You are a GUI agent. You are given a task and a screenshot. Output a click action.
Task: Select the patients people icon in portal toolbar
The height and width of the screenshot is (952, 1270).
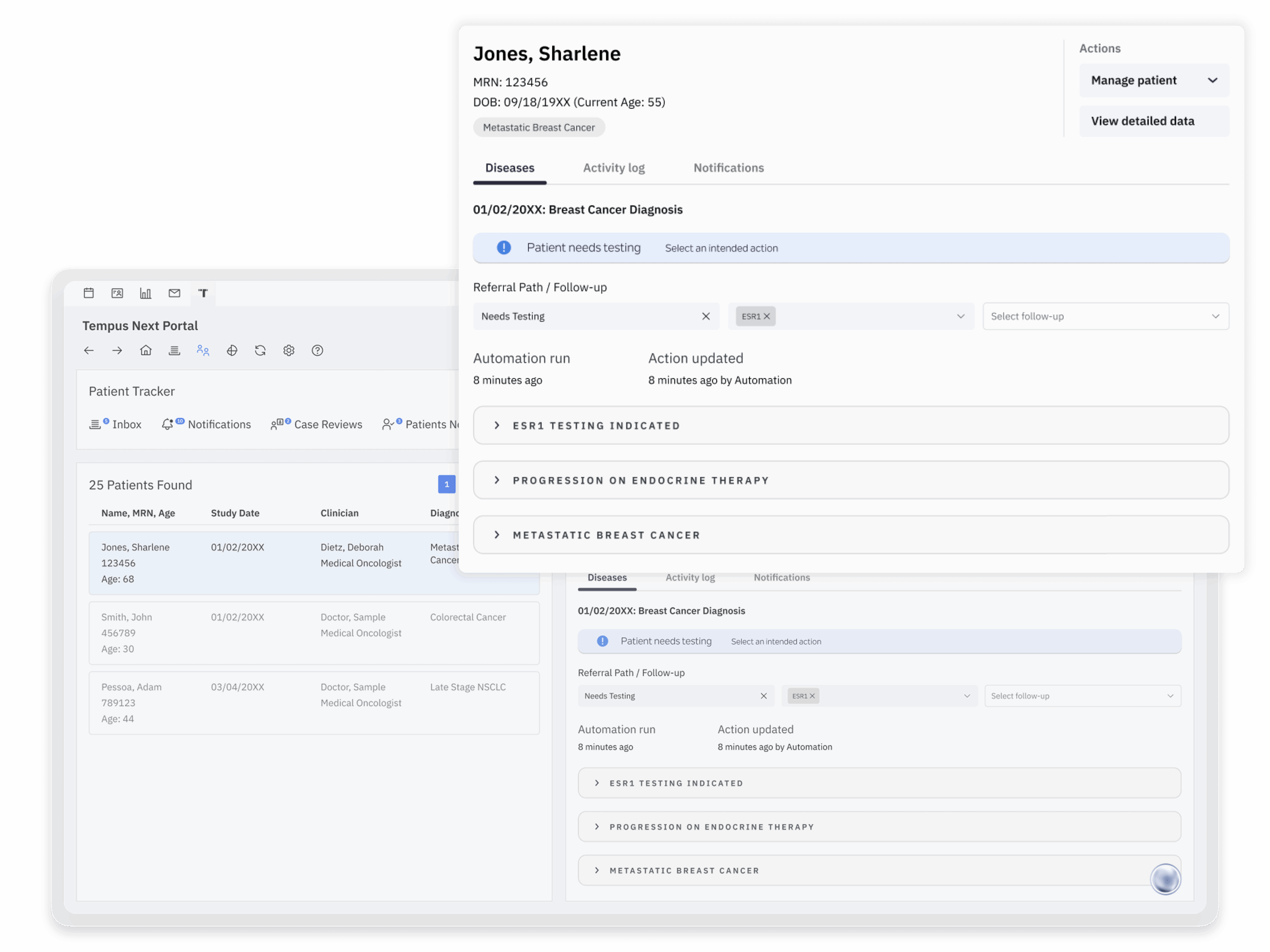[x=203, y=351]
